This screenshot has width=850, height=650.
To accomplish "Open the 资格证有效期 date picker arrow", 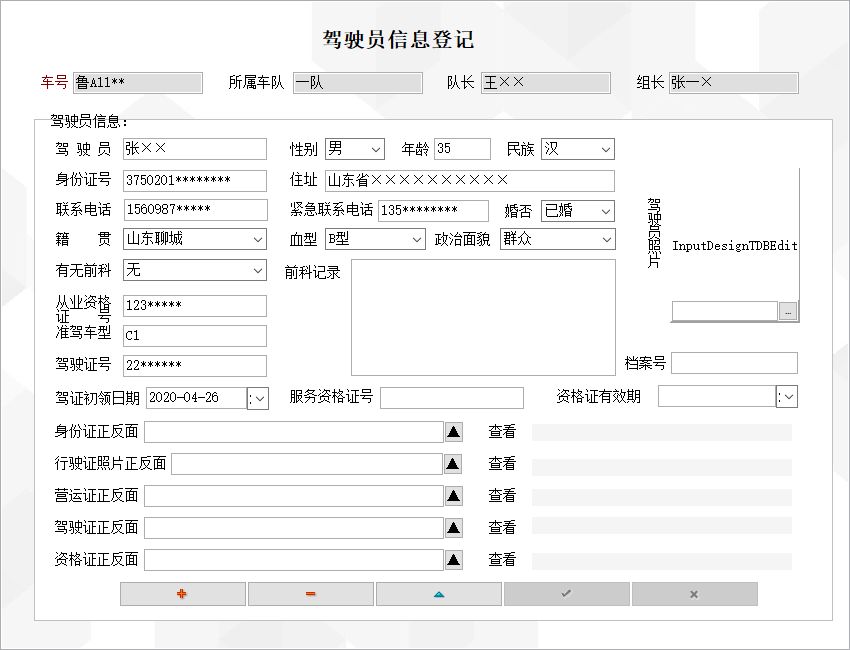I will (787, 397).
